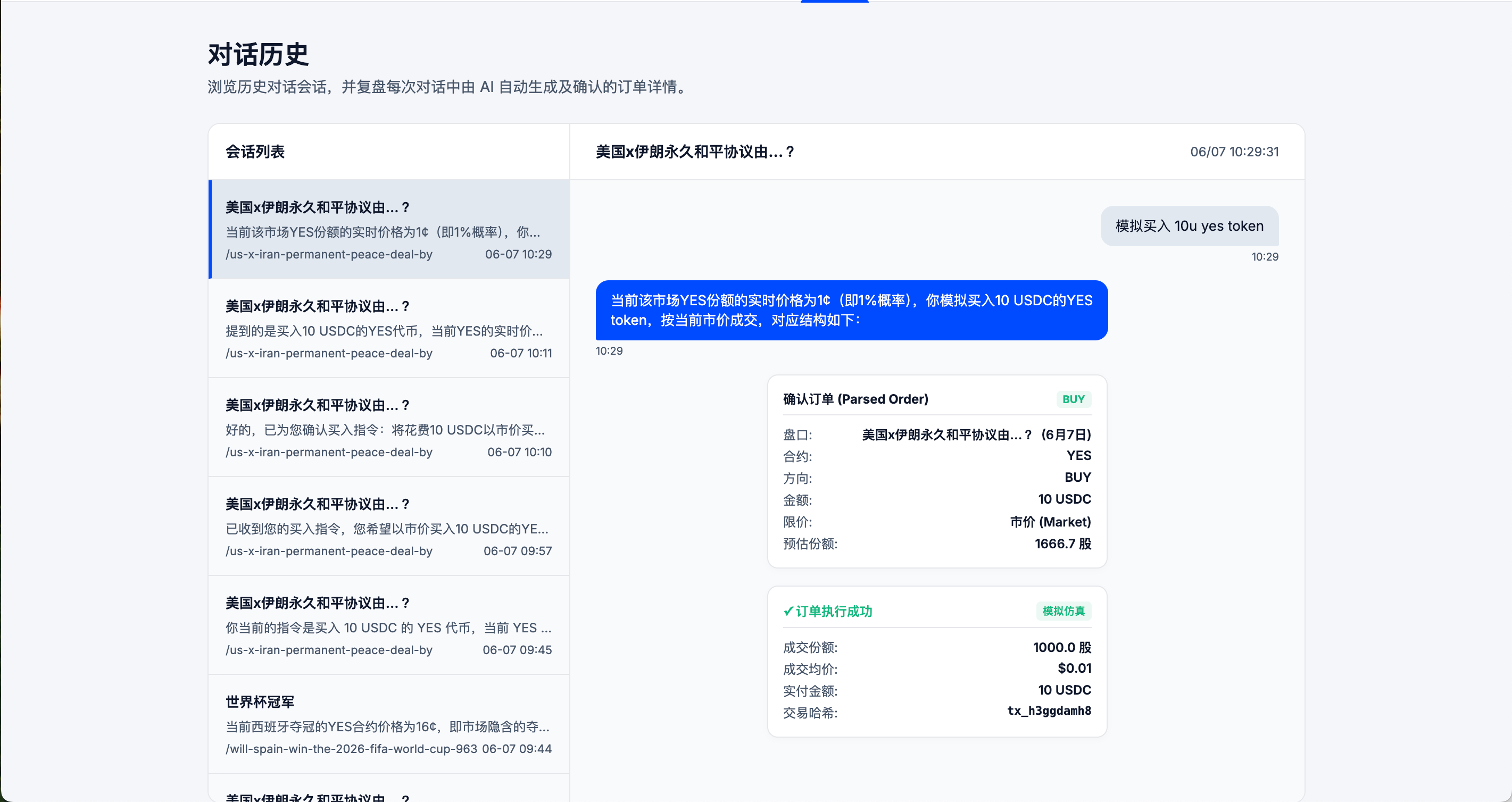
Task: Open the conversation dated 06-07 10:29
Action: pos(389,229)
